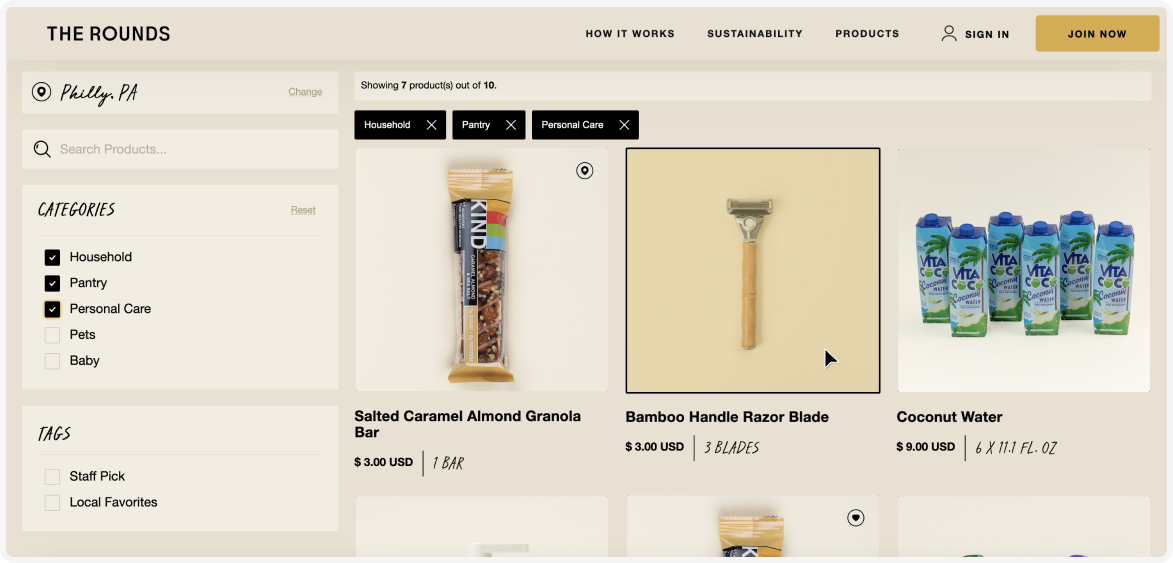Remove the Personal Care filter chip with its X

(x=624, y=125)
